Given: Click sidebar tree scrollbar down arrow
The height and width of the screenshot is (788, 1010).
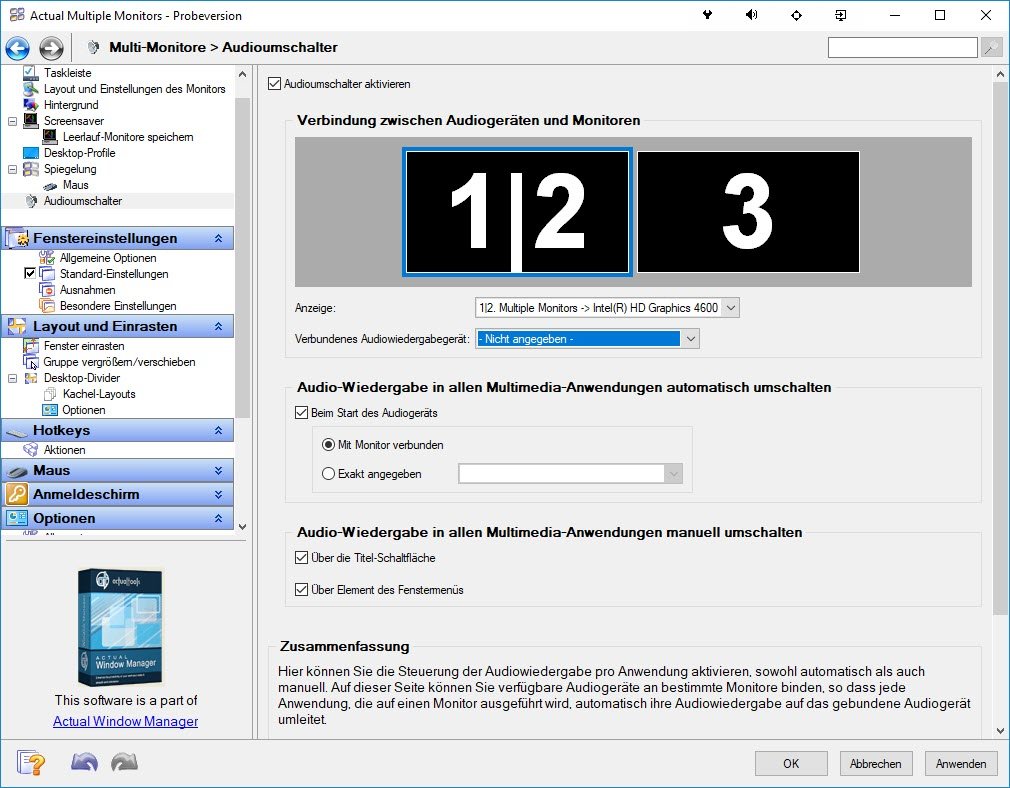Looking at the screenshot, I should 242,526.
